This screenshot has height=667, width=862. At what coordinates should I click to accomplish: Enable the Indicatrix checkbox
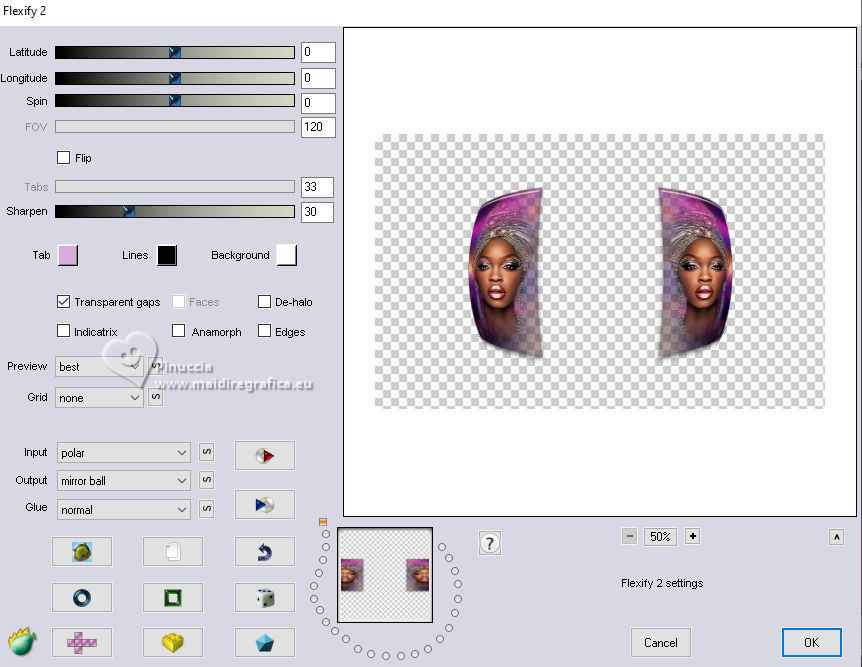coord(63,330)
